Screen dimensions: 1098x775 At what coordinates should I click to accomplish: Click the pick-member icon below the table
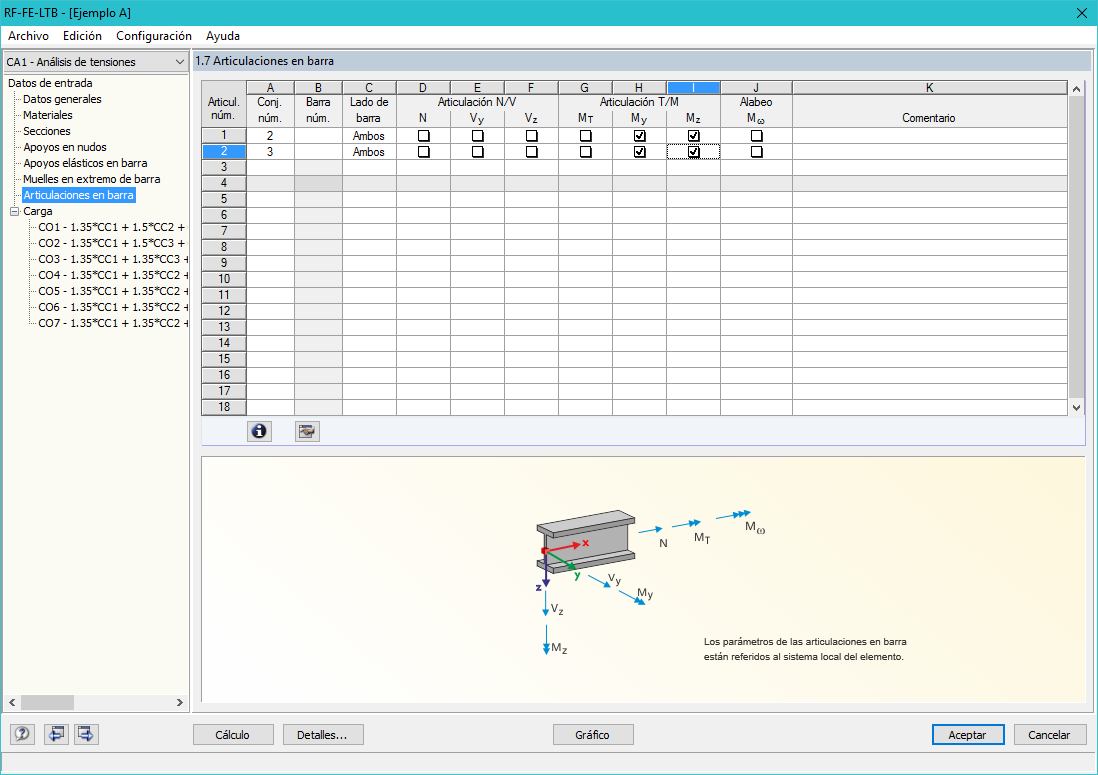307,431
